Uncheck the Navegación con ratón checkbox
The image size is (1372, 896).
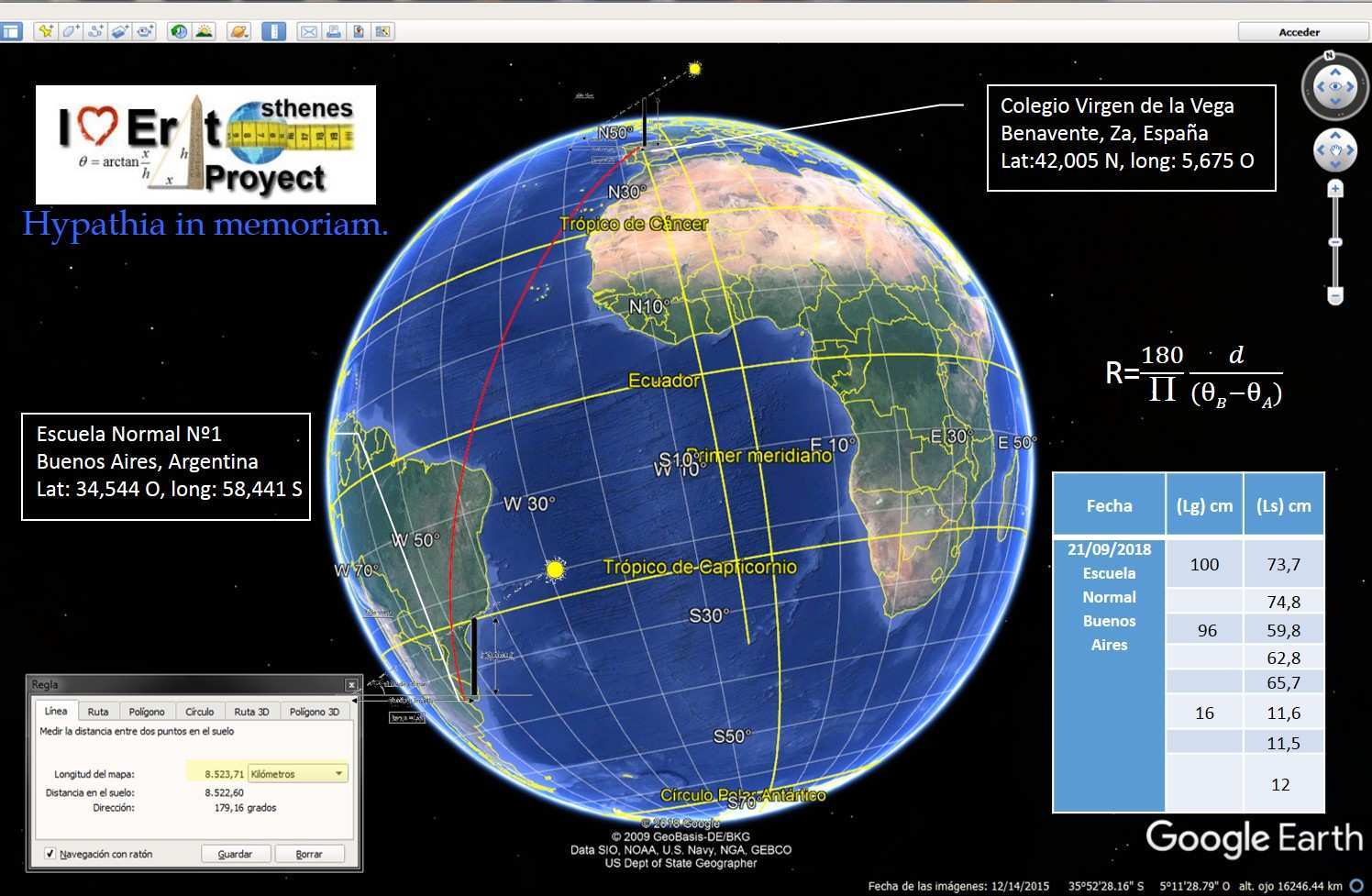tap(50, 854)
